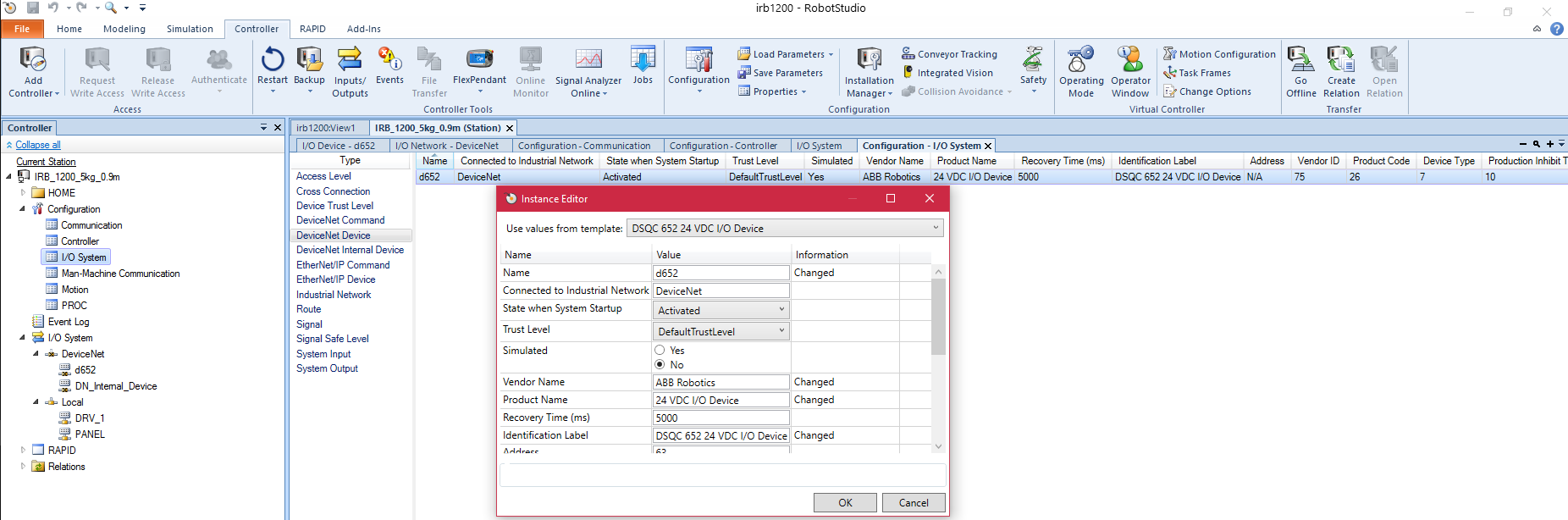Screen dimensions: 1568x520
Task: Select DeviceNet Device type in list
Action: pos(351,235)
